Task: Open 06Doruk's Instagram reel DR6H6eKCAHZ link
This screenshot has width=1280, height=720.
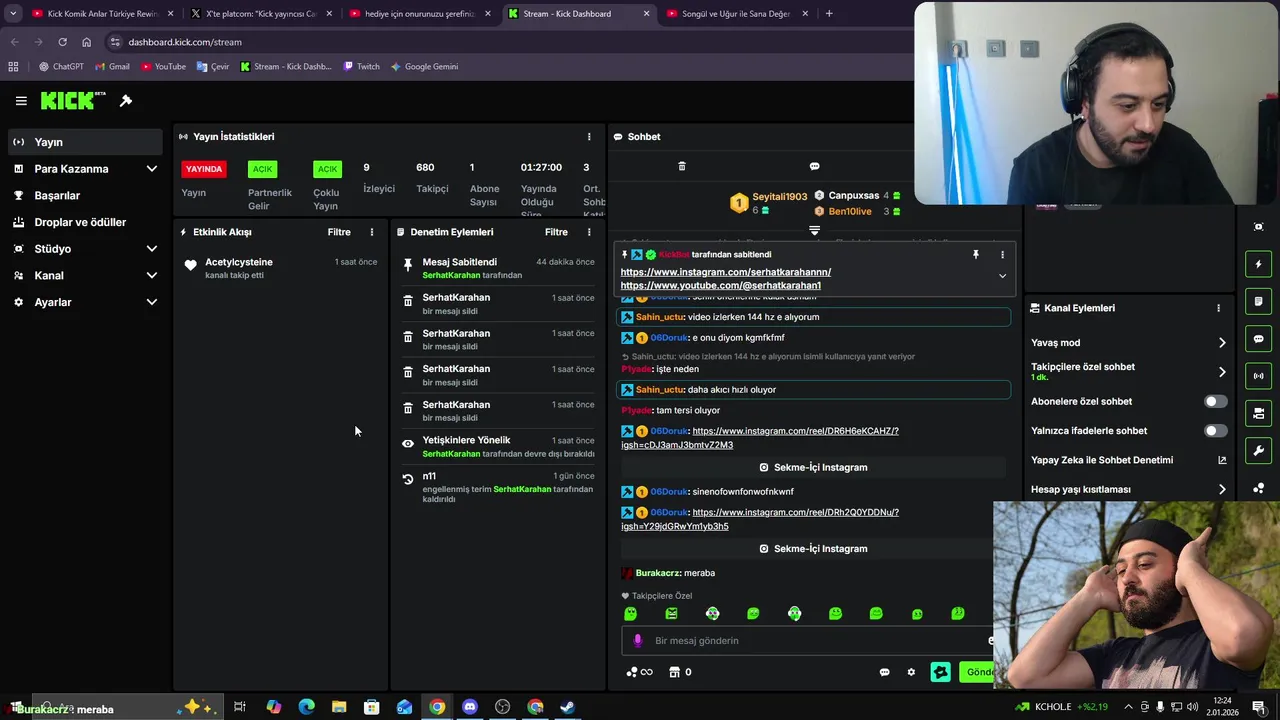Action: [x=760, y=438]
